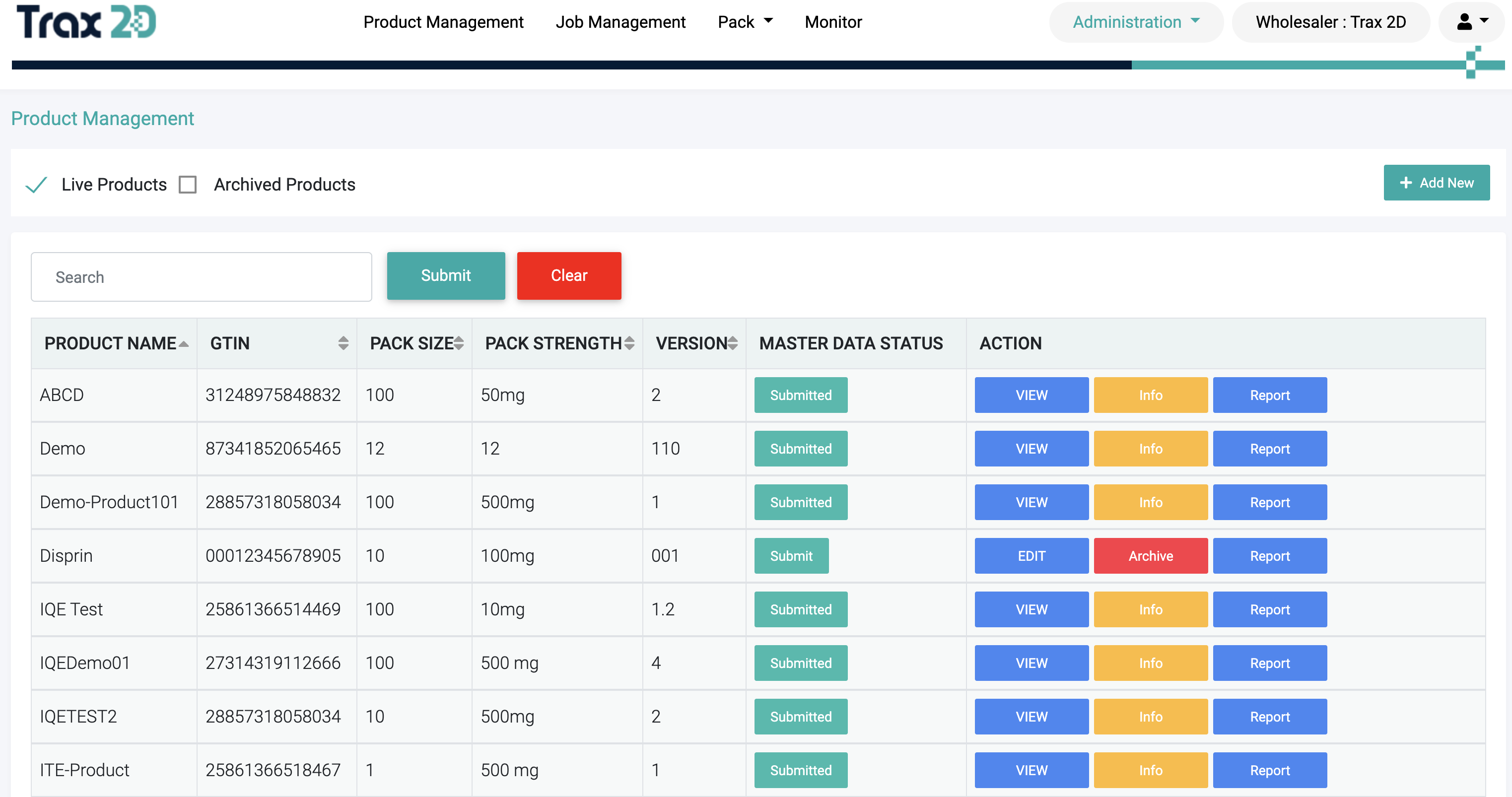Viewport: 1512px width, 797px height.
Task: Click Submitted status for IQEDemo01
Action: 801,663
